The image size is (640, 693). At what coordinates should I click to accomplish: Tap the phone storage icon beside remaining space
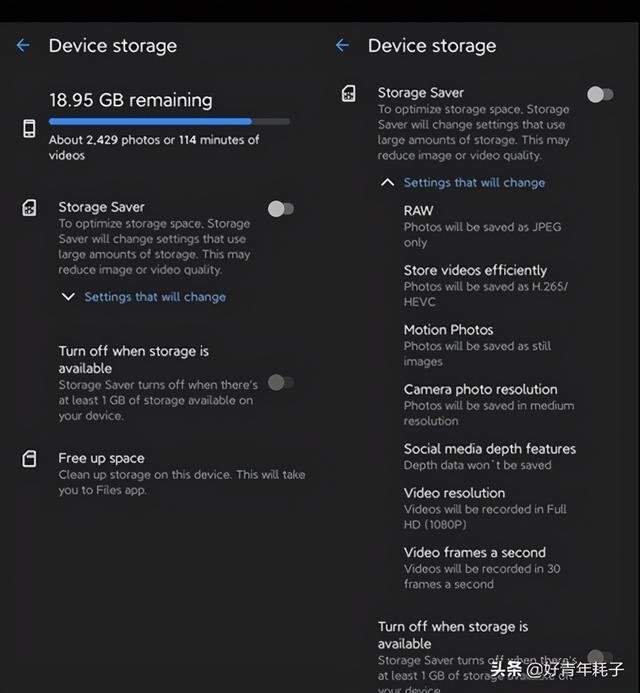(29, 129)
